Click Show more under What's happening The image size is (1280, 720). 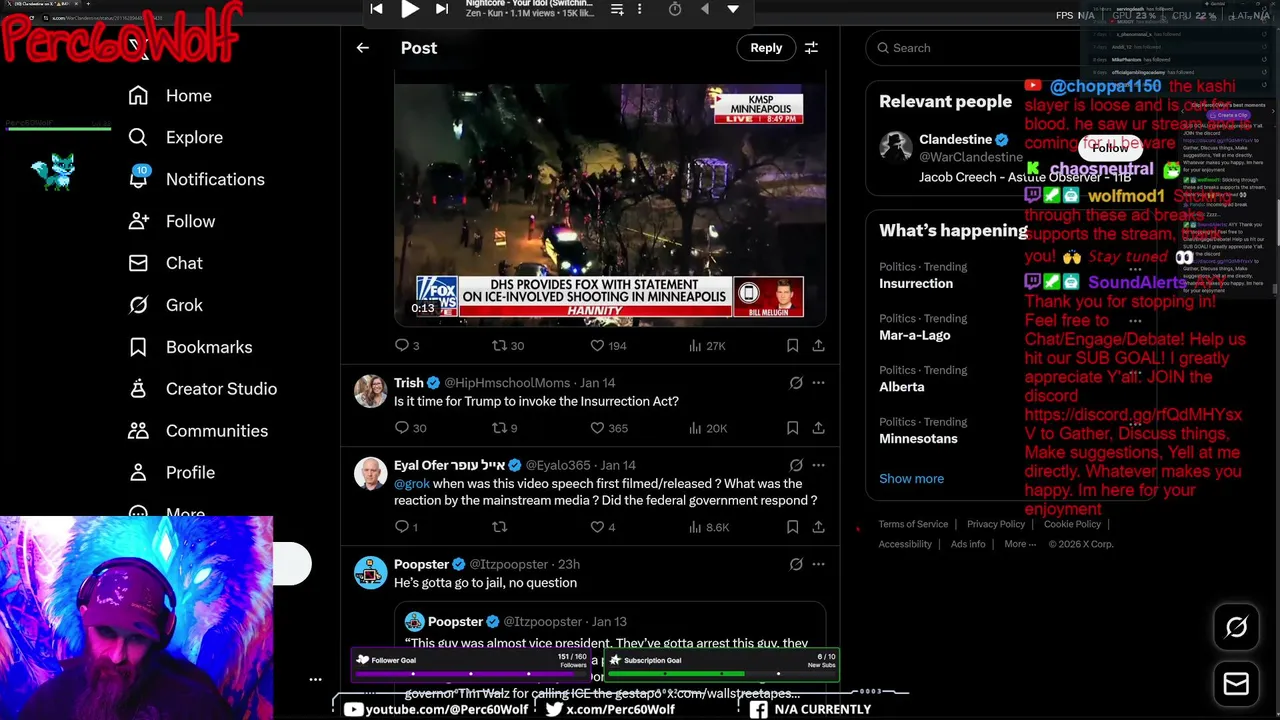tap(911, 479)
